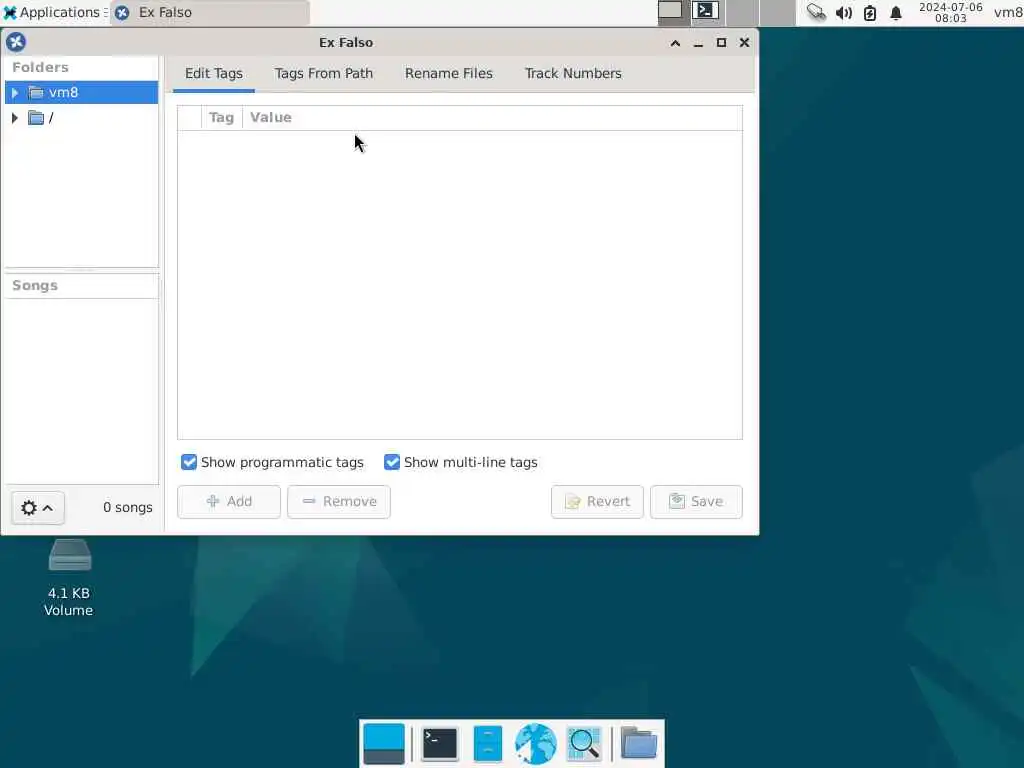This screenshot has width=1024, height=768.
Task: Launch the terminal from the dock
Action: point(440,744)
